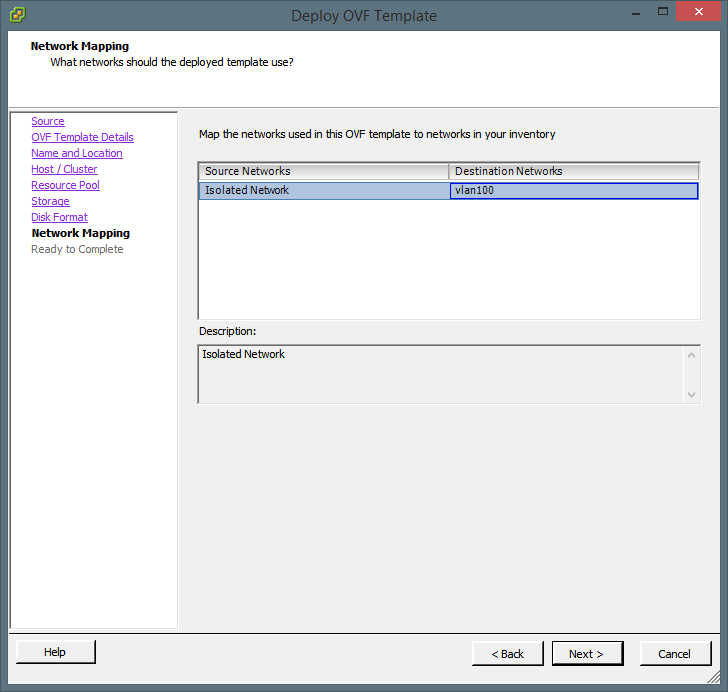Cancel the OVF deployment wizard

coord(674,654)
